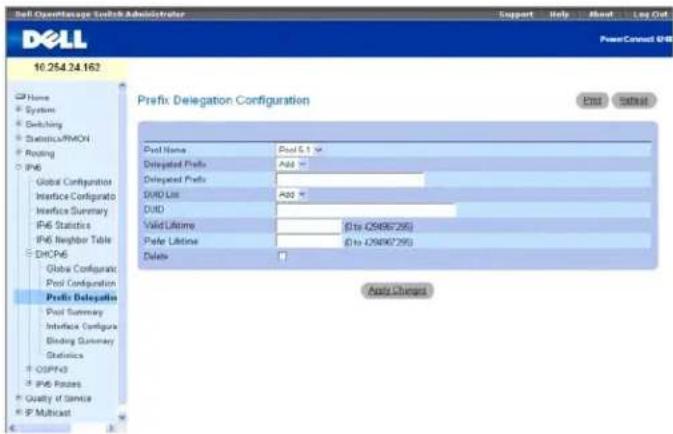
Task: Expand the System tree node
Action: tap(18, 110)
